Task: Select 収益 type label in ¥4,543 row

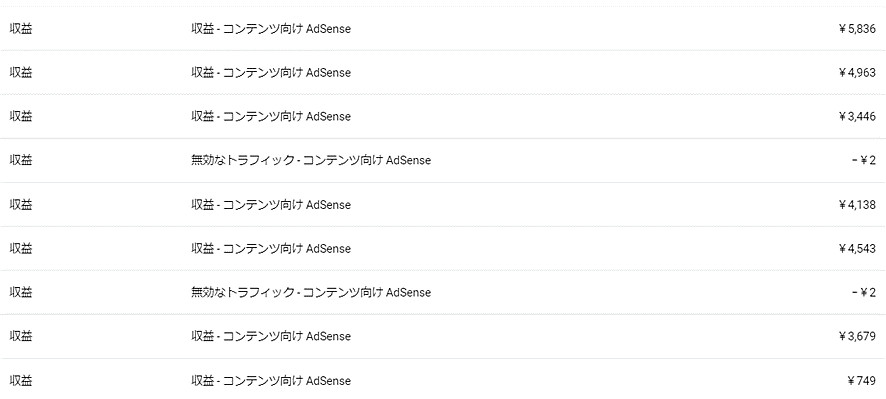Action: 21,249
